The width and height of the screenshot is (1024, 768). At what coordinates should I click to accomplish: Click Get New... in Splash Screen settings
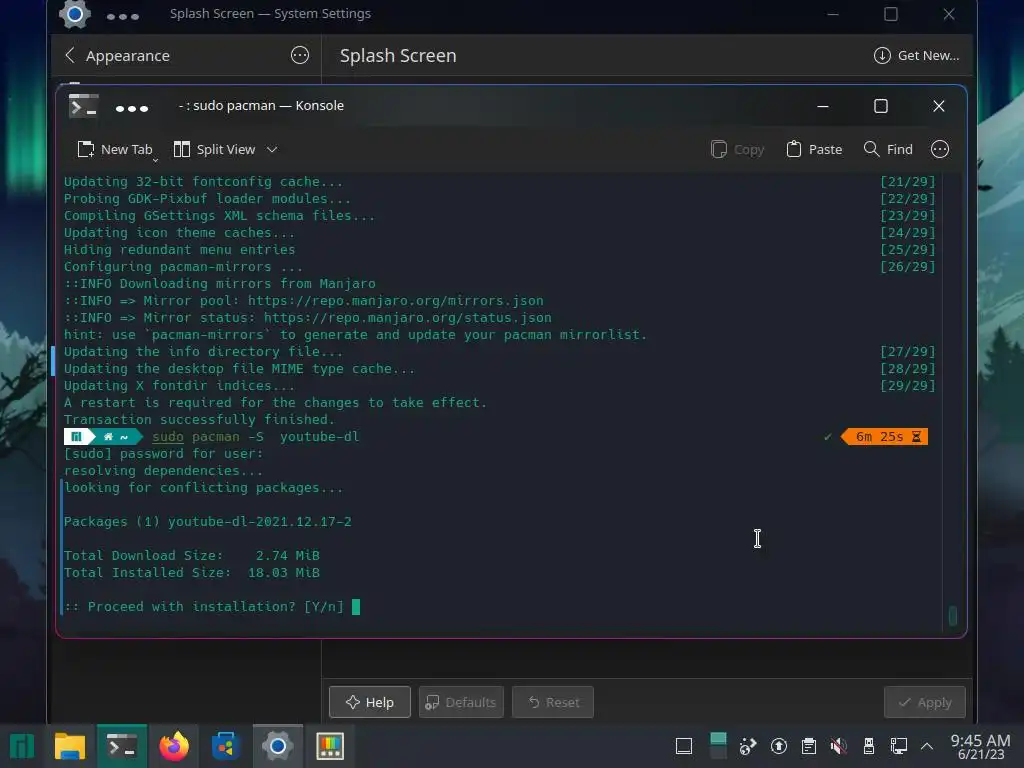(916, 56)
